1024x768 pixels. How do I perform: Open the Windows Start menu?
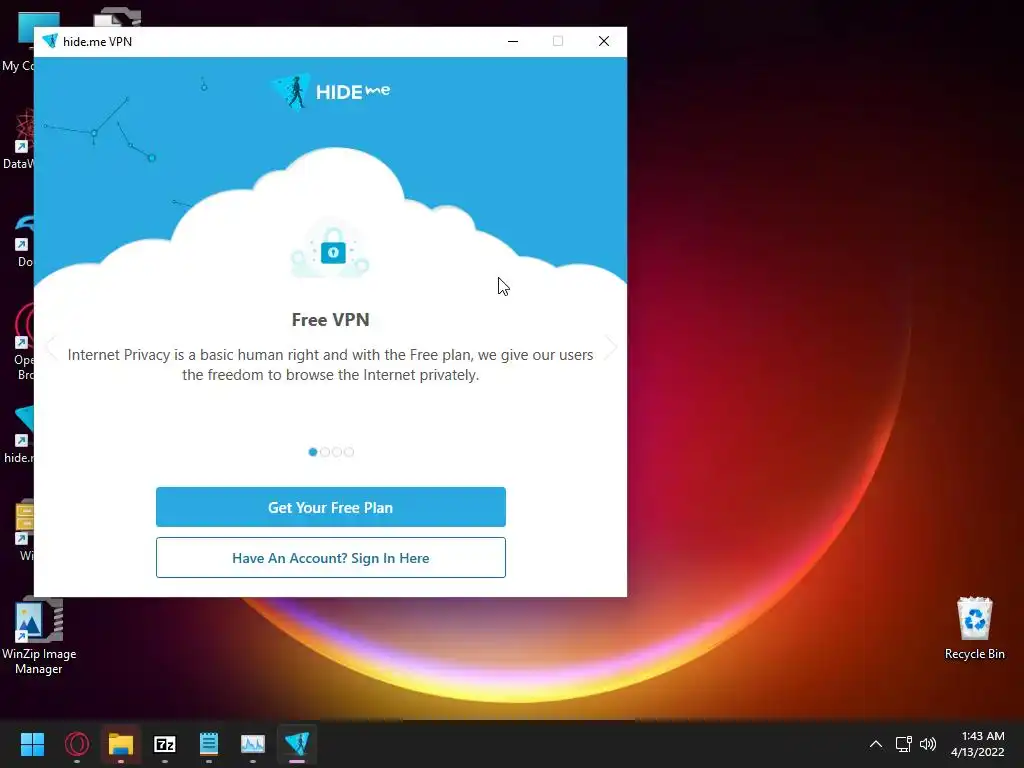(32, 744)
